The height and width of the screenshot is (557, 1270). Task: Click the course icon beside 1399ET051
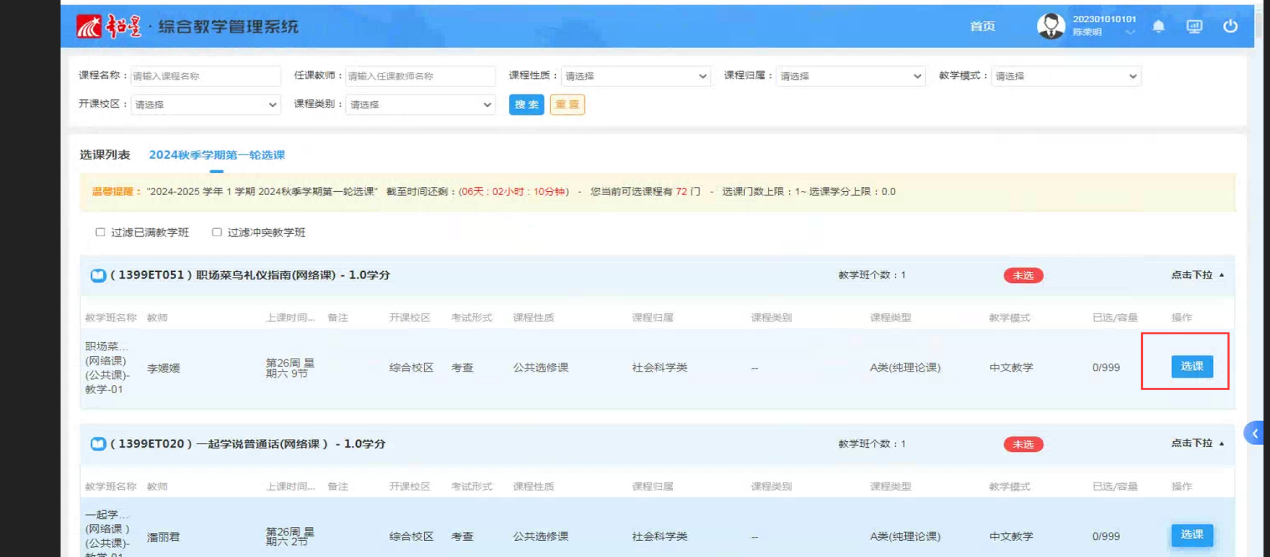click(x=98, y=275)
